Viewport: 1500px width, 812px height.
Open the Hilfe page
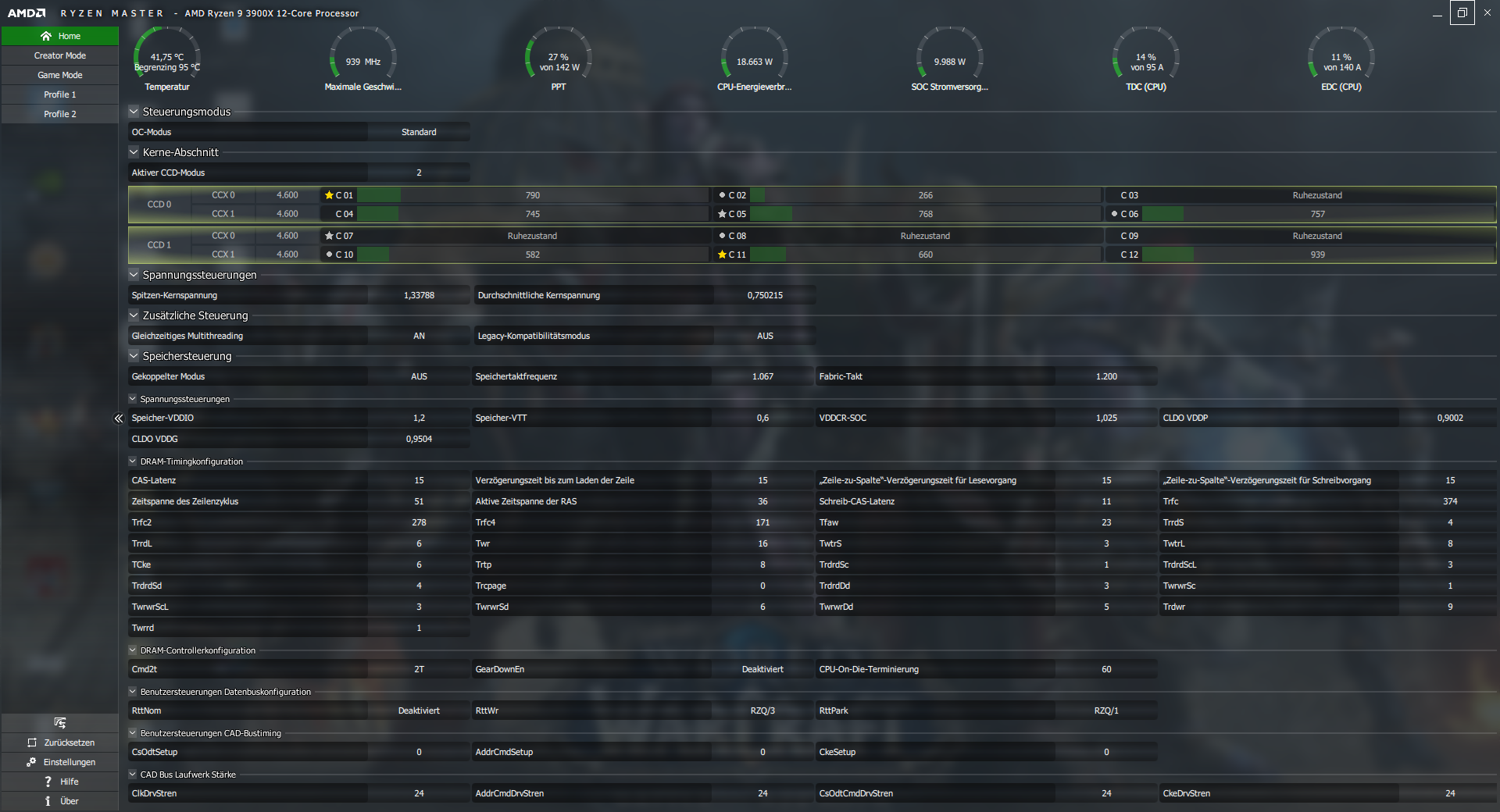[x=60, y=782]
